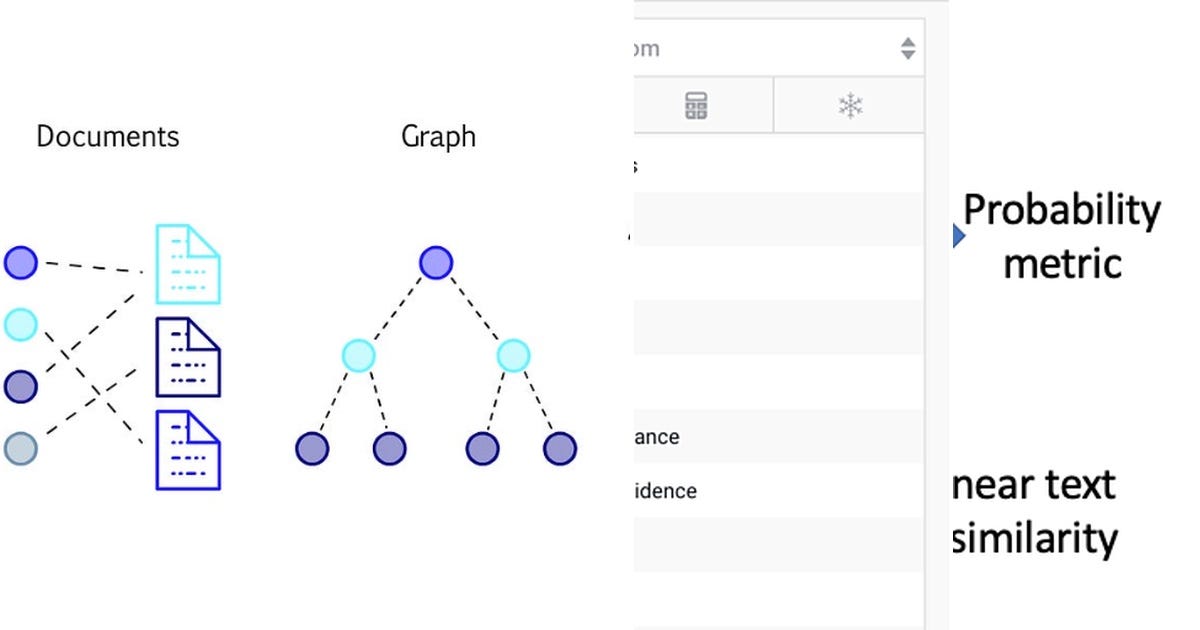Select the root node of the Graph tree
Screen dimensions: 1200x630
(436, 263)
